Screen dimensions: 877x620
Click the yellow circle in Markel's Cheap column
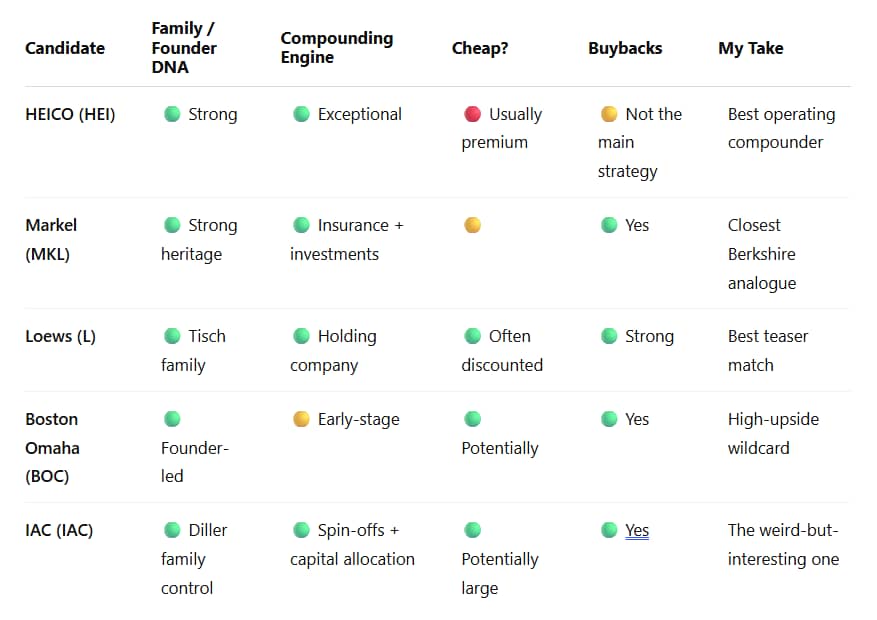coord(472,225)
